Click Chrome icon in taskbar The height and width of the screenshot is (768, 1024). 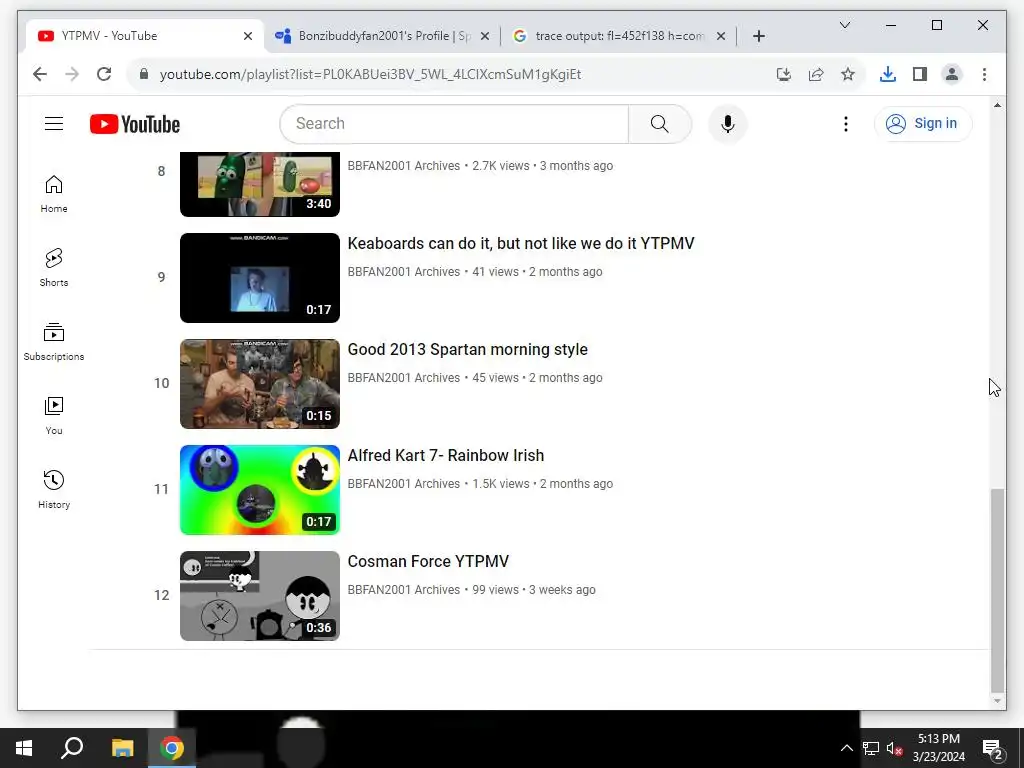172,748
